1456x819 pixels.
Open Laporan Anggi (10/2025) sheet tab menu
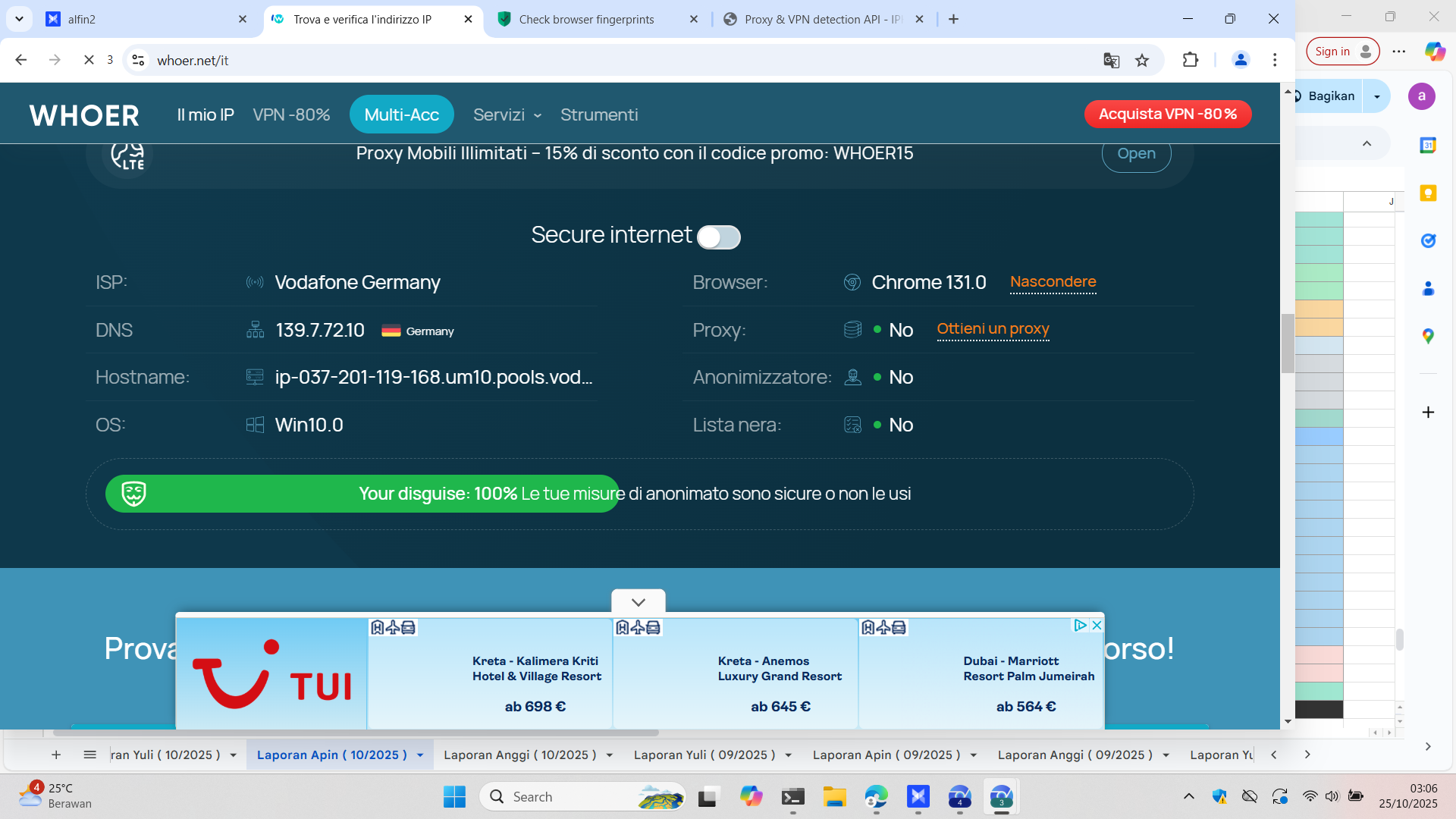610,755
